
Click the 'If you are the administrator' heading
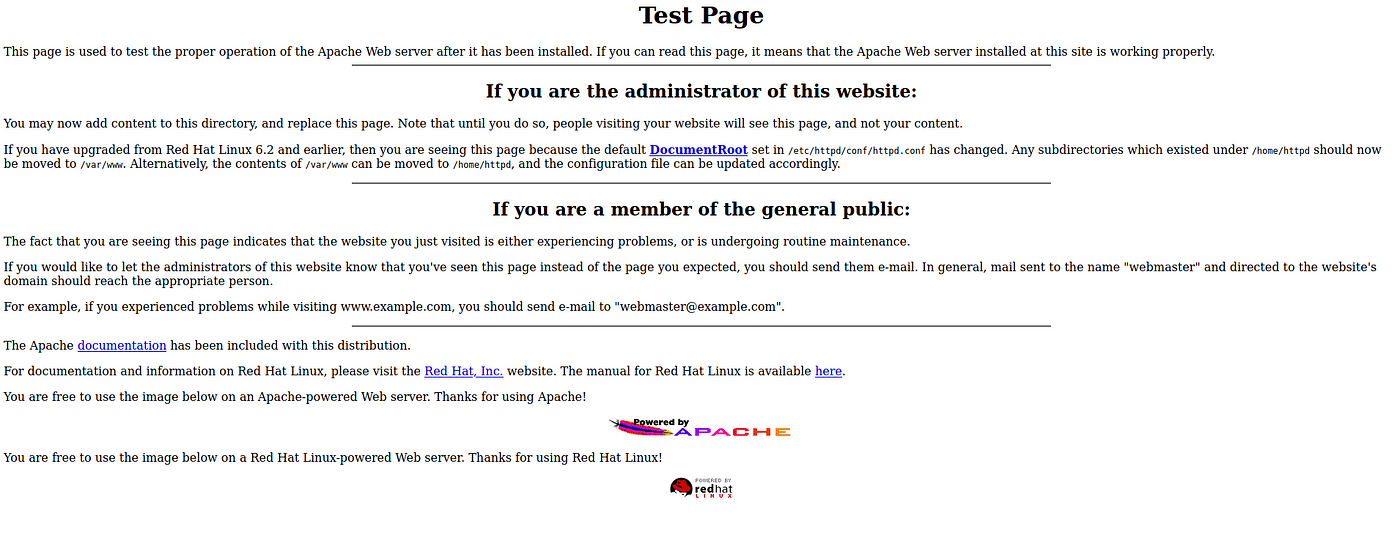[701, 92]
